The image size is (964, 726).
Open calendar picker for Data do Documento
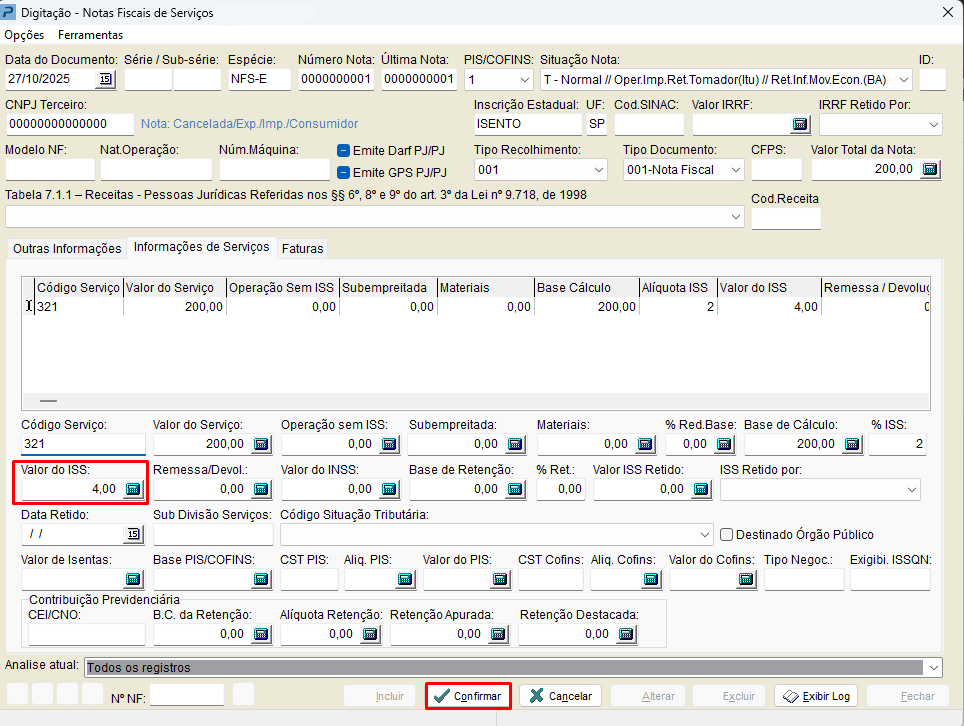pos(105,79)
